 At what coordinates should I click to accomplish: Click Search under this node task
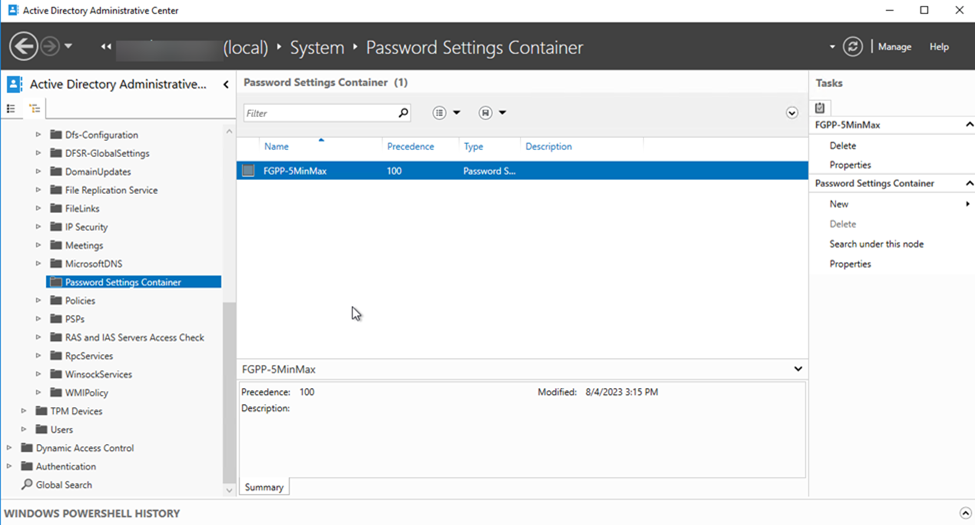point(876,244)
